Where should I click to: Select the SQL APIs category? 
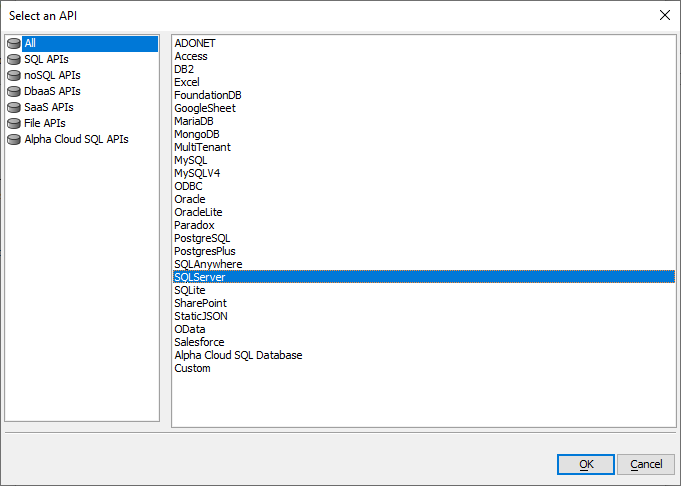point(46,59)
